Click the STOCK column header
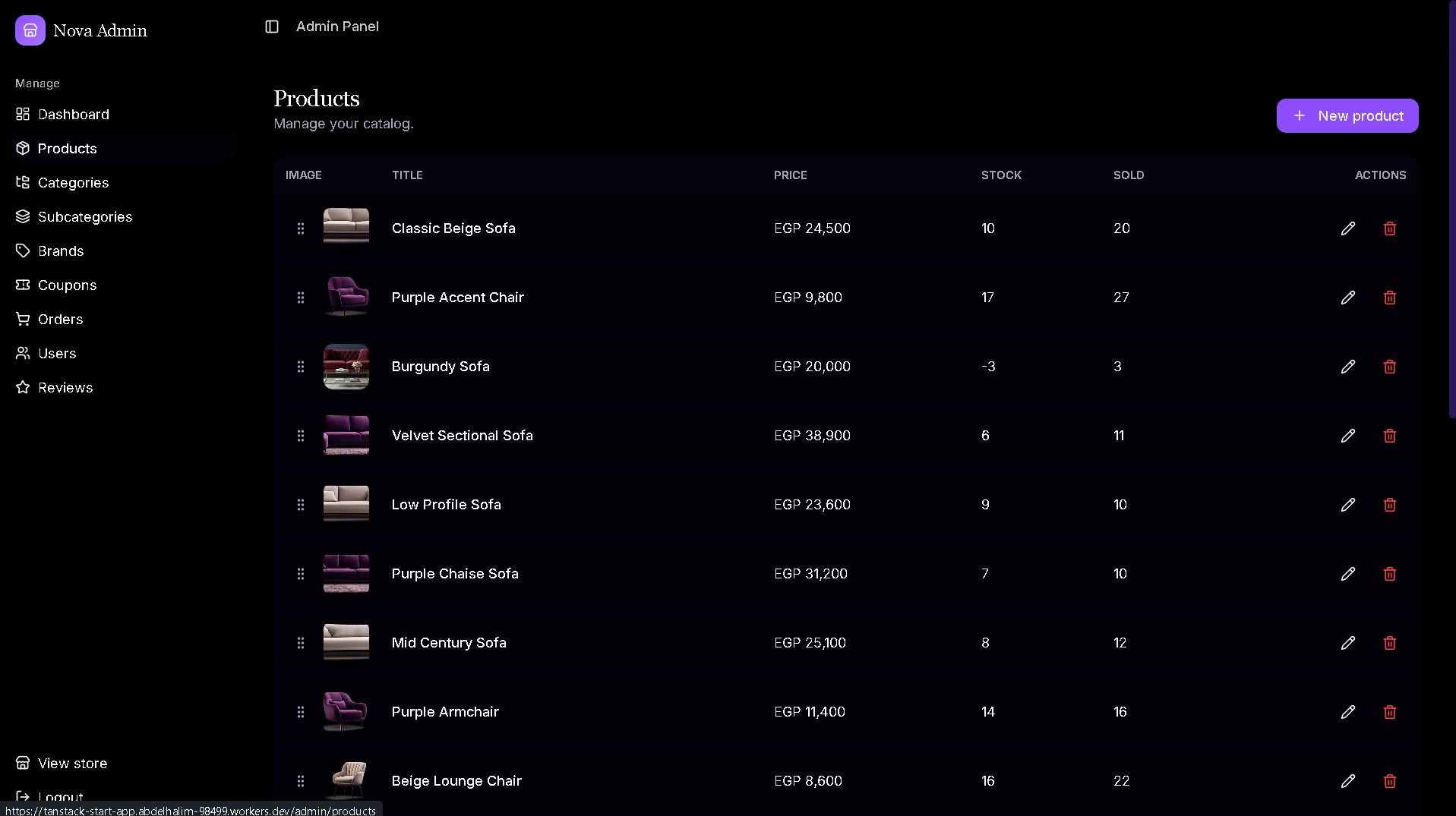The height and width of the screenshot is (816, 1456). point(1001,175)
